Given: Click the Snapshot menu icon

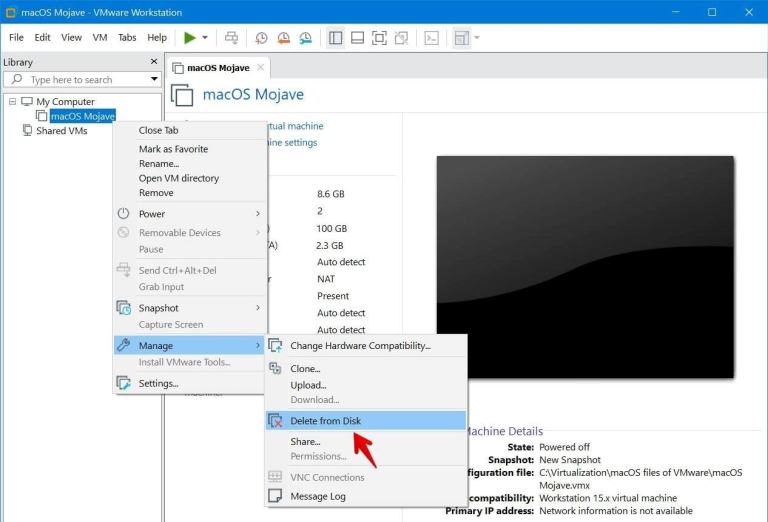Looking at the screenshot, I should (x=123, y=308).
